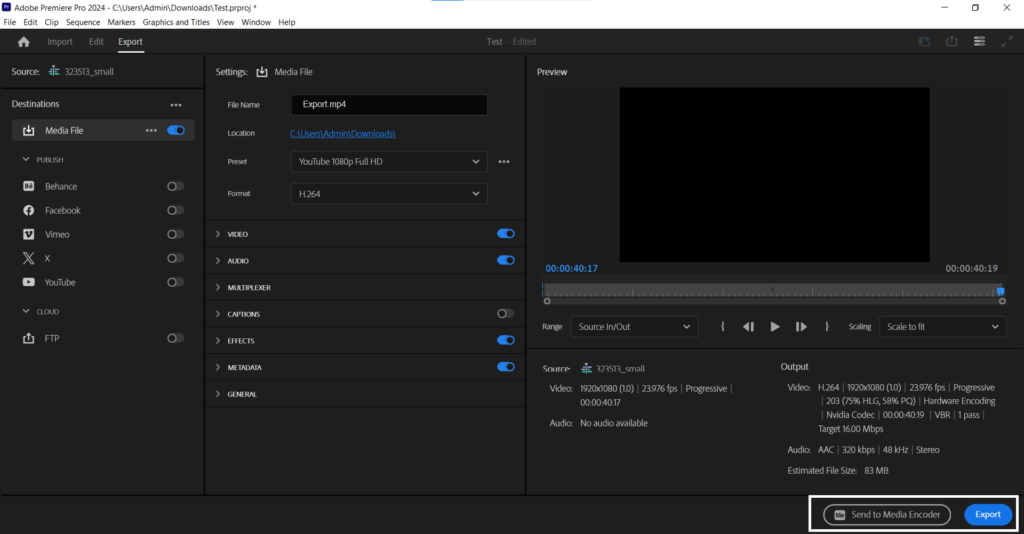Toggle the YouTube publish switch
Viewport: 1024px width, 534px height.
(x=175, y=283)
